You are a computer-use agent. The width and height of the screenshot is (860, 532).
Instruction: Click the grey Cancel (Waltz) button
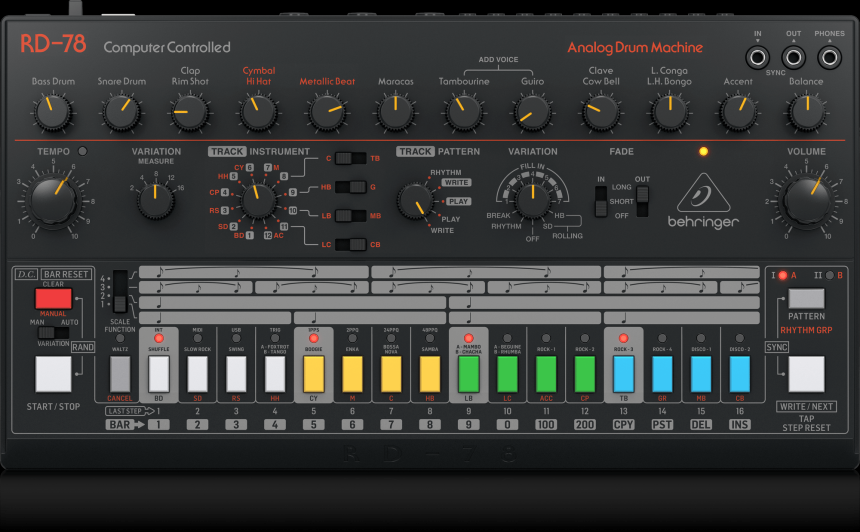click(120, 374)
